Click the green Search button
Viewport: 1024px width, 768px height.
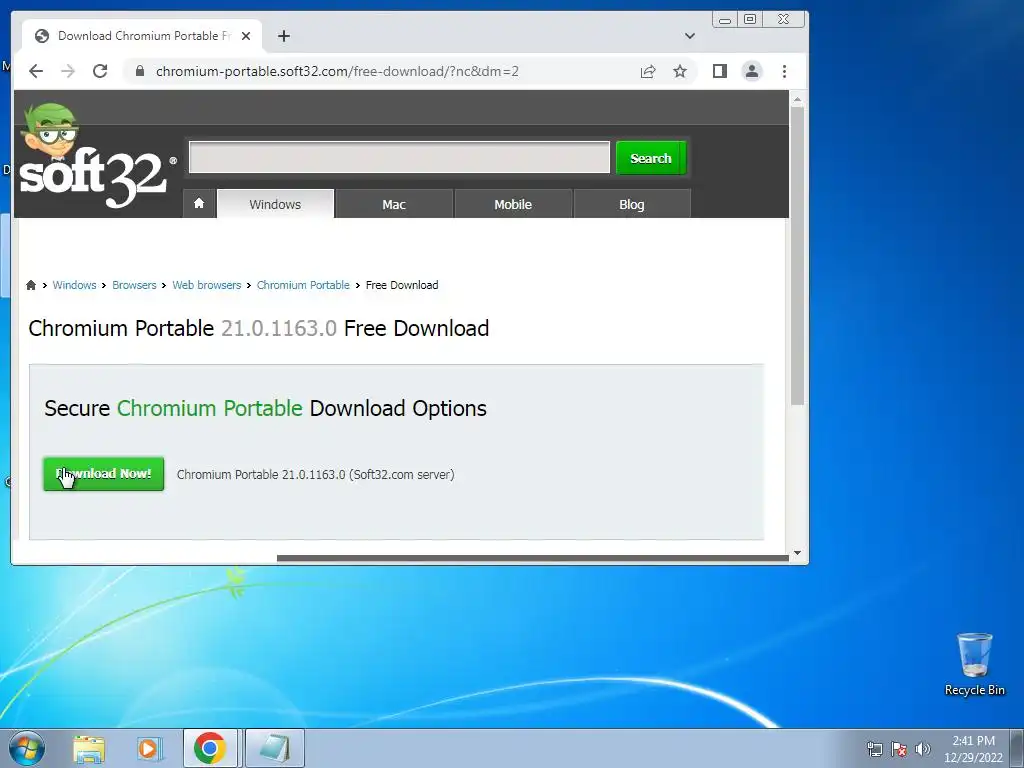click(651, 158)
